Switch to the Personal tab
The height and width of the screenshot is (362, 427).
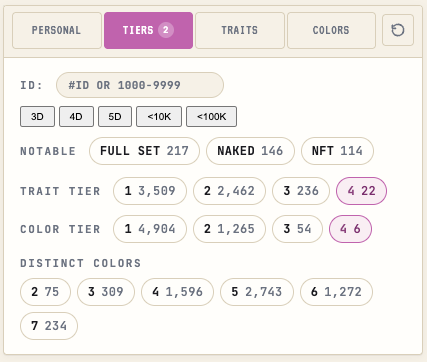pos(57,30)
